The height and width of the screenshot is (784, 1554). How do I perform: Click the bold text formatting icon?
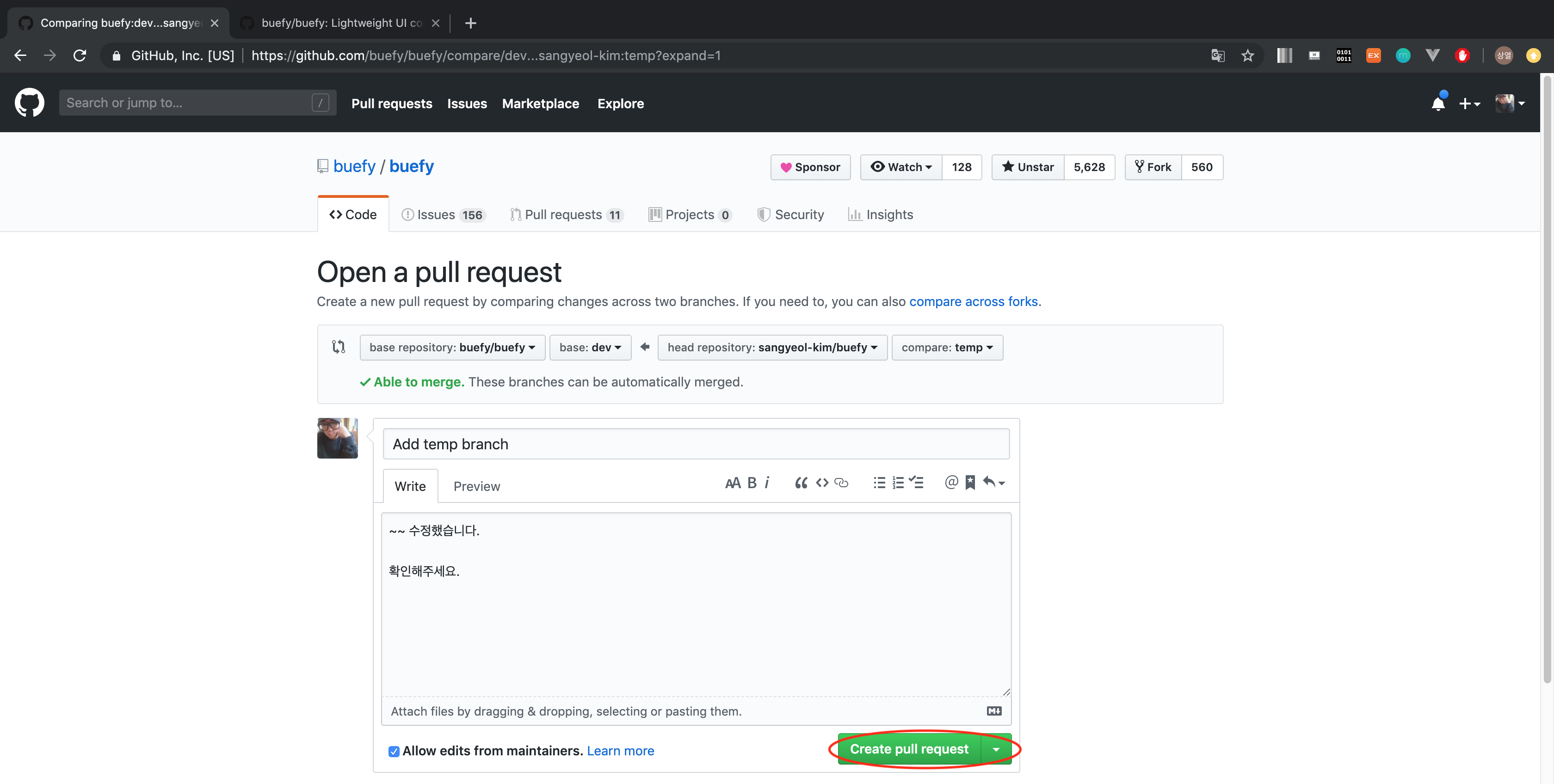pos(752,483)
